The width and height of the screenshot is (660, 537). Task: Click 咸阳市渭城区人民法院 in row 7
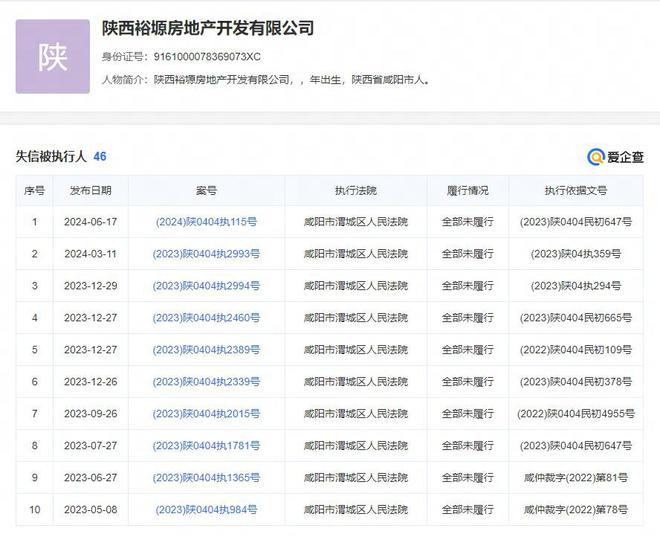[x=356, y=414]
